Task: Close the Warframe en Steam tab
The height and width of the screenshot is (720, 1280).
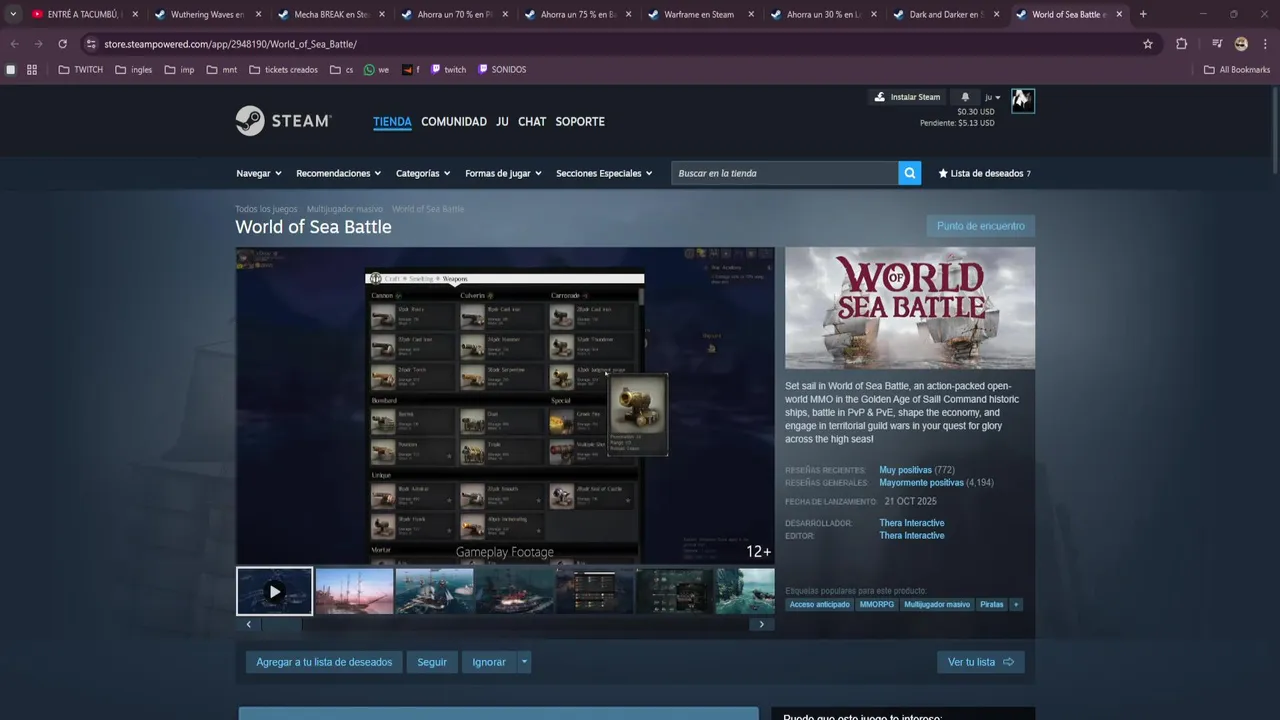Action: 750,15
